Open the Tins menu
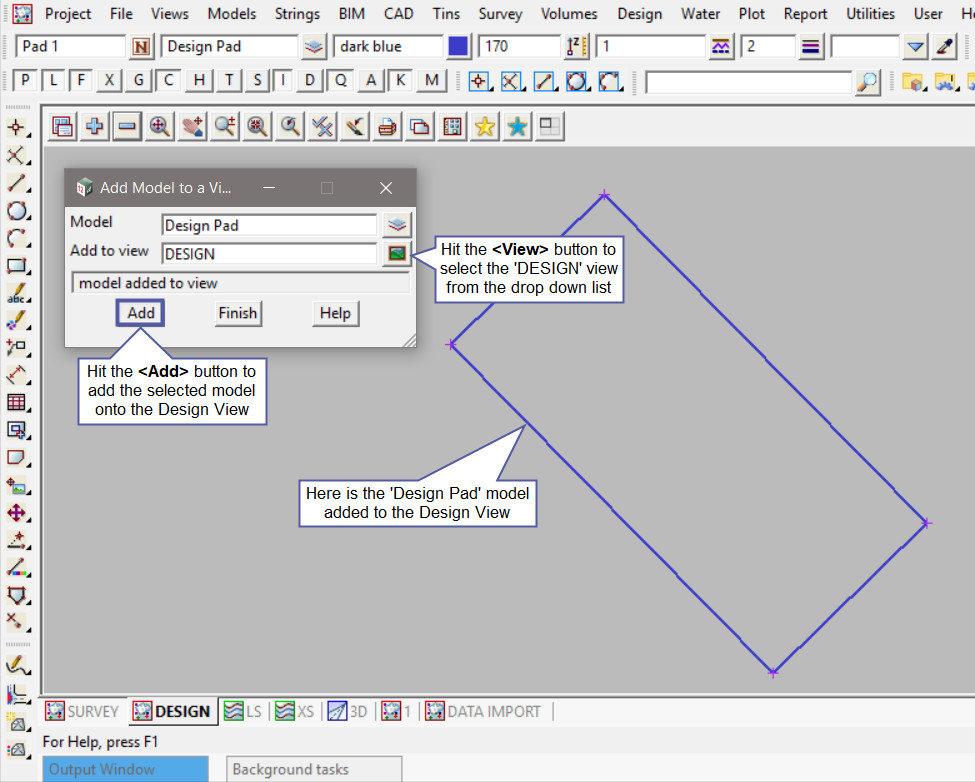Image resolution: width=975 pixels, height=782 pixels. click(x=446, y=14)
